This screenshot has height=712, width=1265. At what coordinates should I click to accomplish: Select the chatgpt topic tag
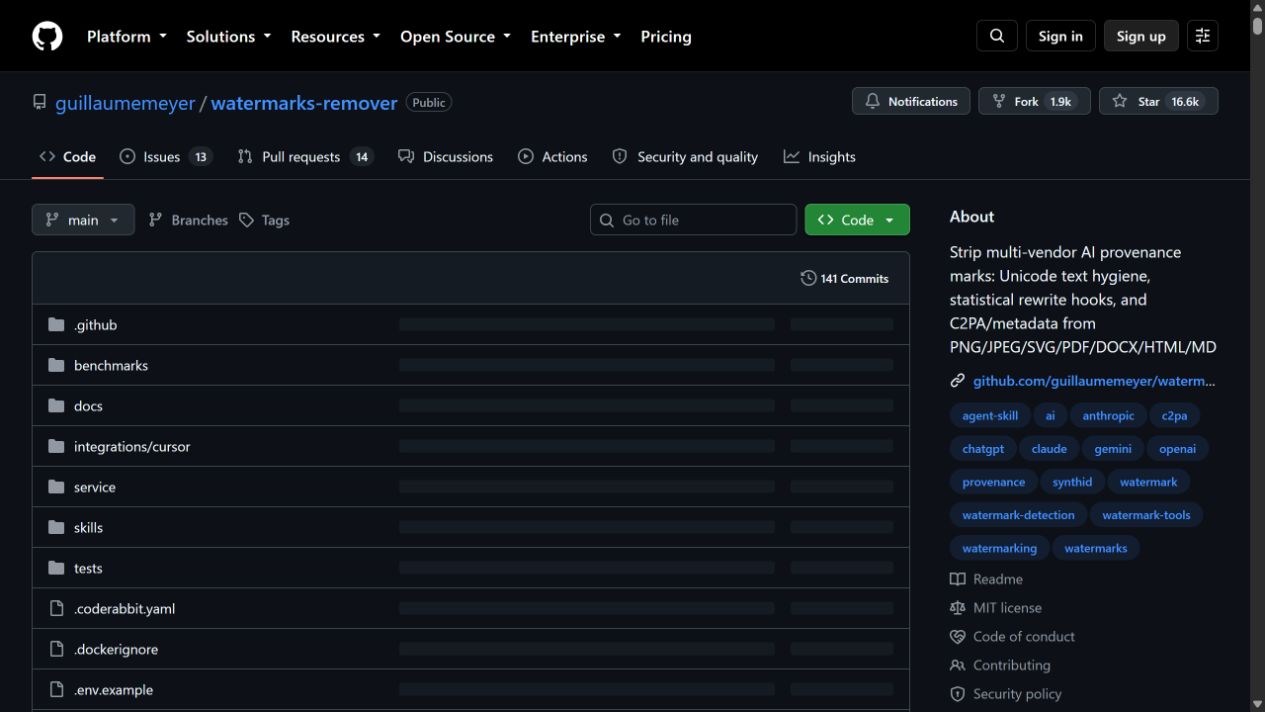983,449
